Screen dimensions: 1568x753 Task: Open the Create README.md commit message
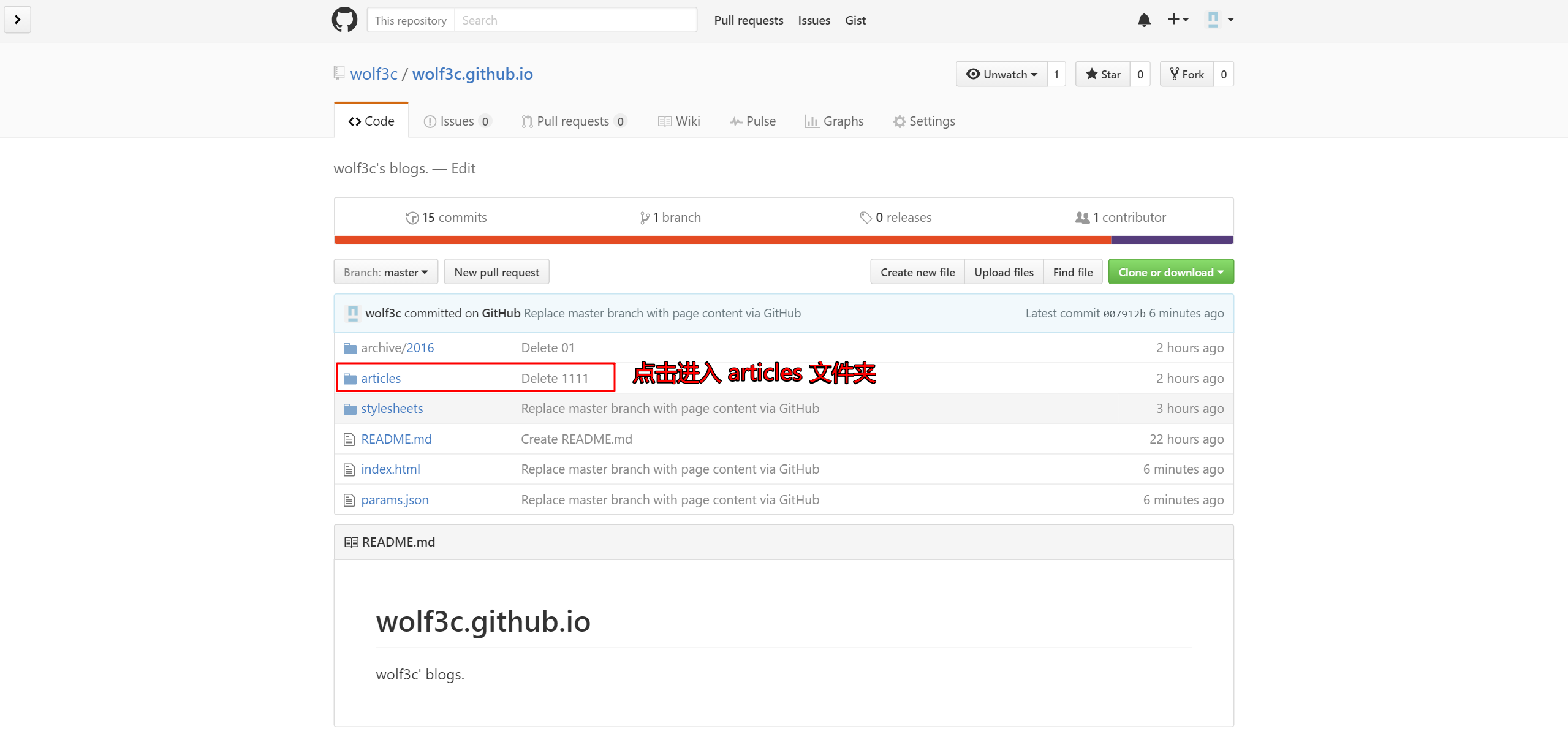pyautogui.click(x=577, y=439)
